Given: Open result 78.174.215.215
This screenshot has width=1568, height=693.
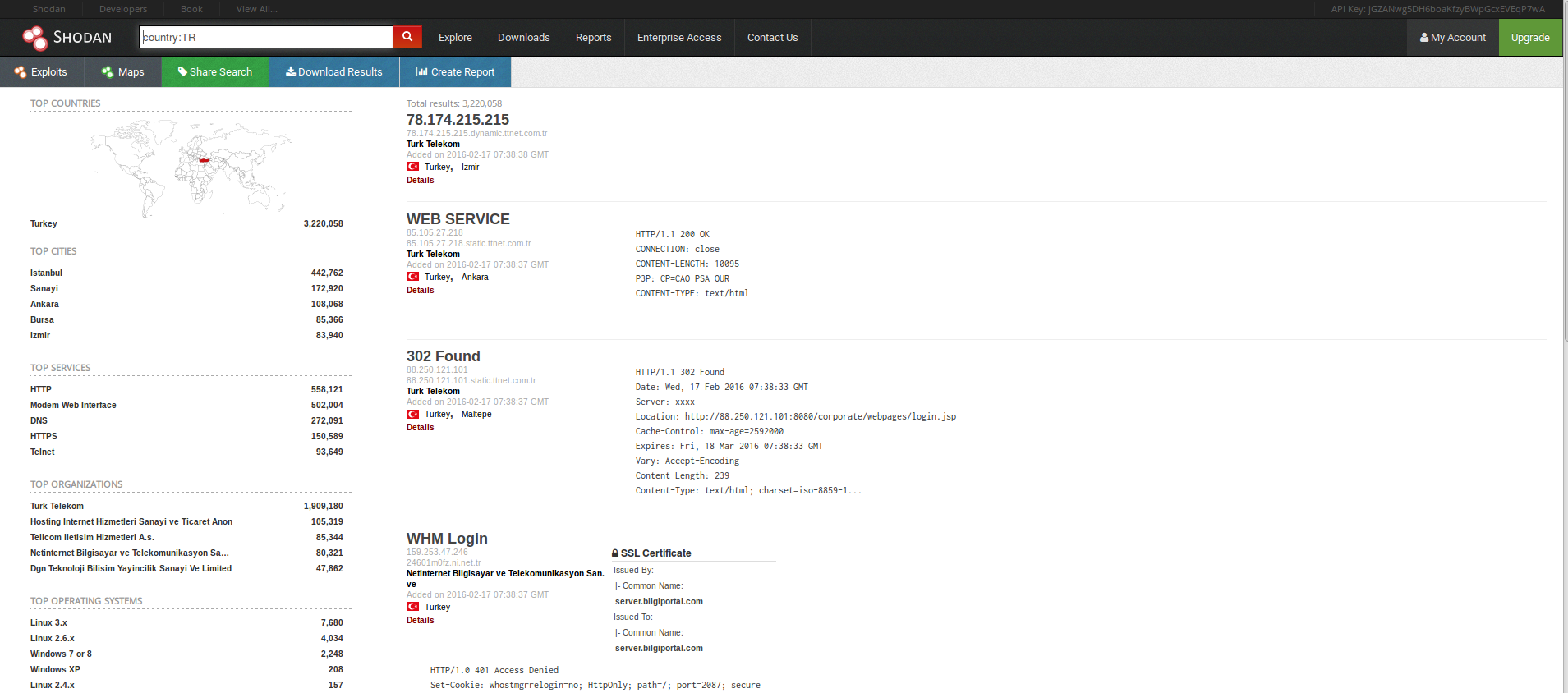Looking at the screenshot, I should 458,120.
